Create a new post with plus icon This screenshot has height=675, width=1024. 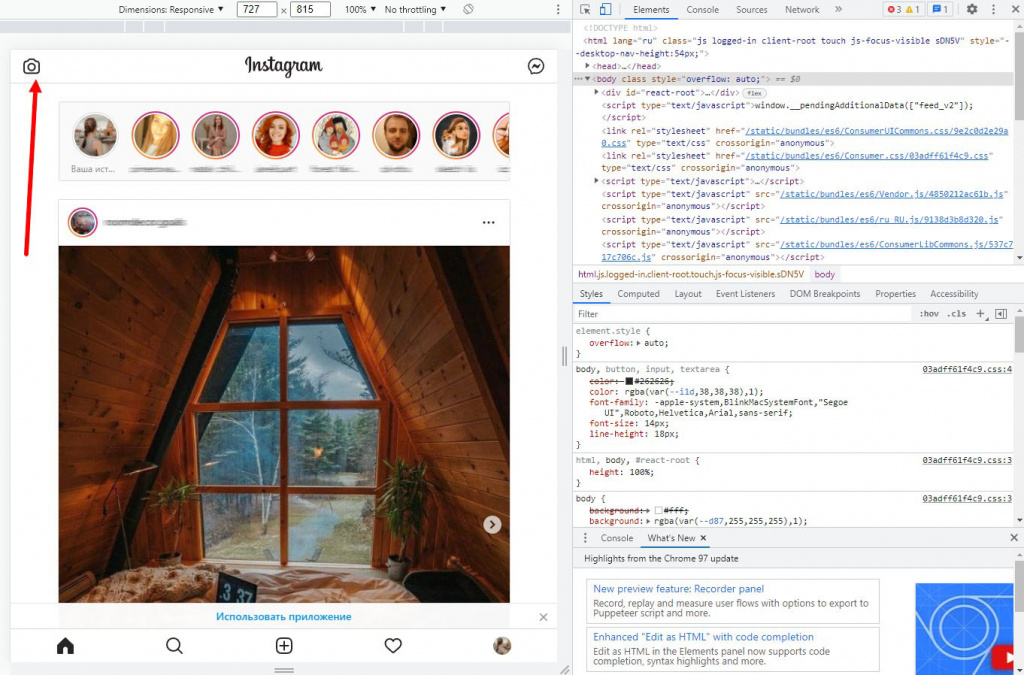pyautogui.click(x=284, y=646)
